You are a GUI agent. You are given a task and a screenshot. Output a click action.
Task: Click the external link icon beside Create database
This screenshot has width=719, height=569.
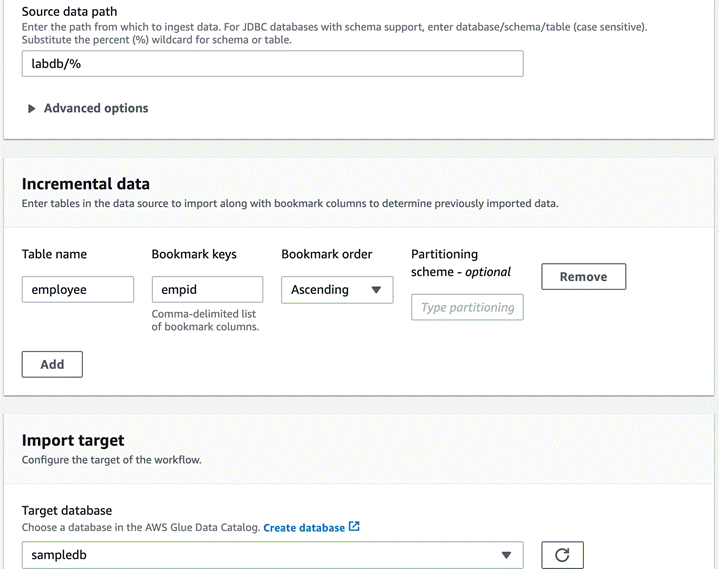[354, 527]
